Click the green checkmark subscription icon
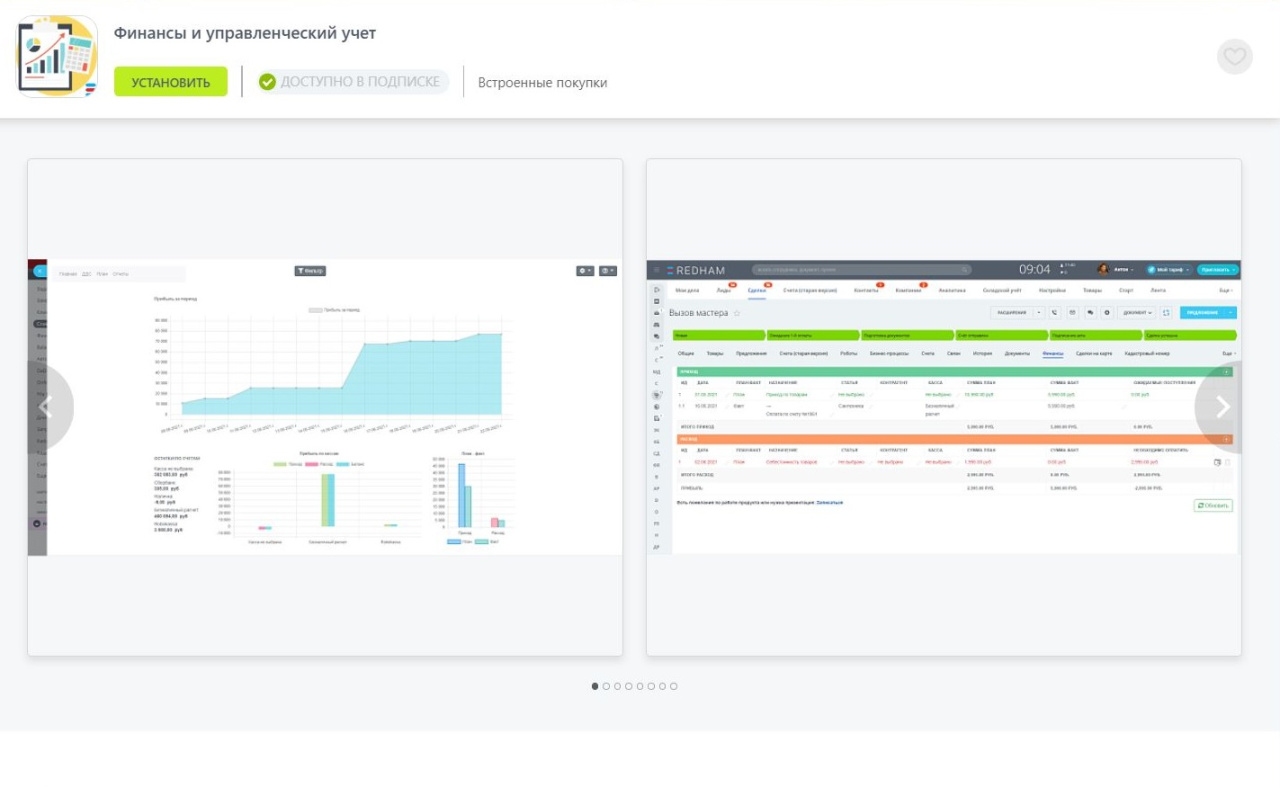1280x787 pixels. click(x=267, y=82)
